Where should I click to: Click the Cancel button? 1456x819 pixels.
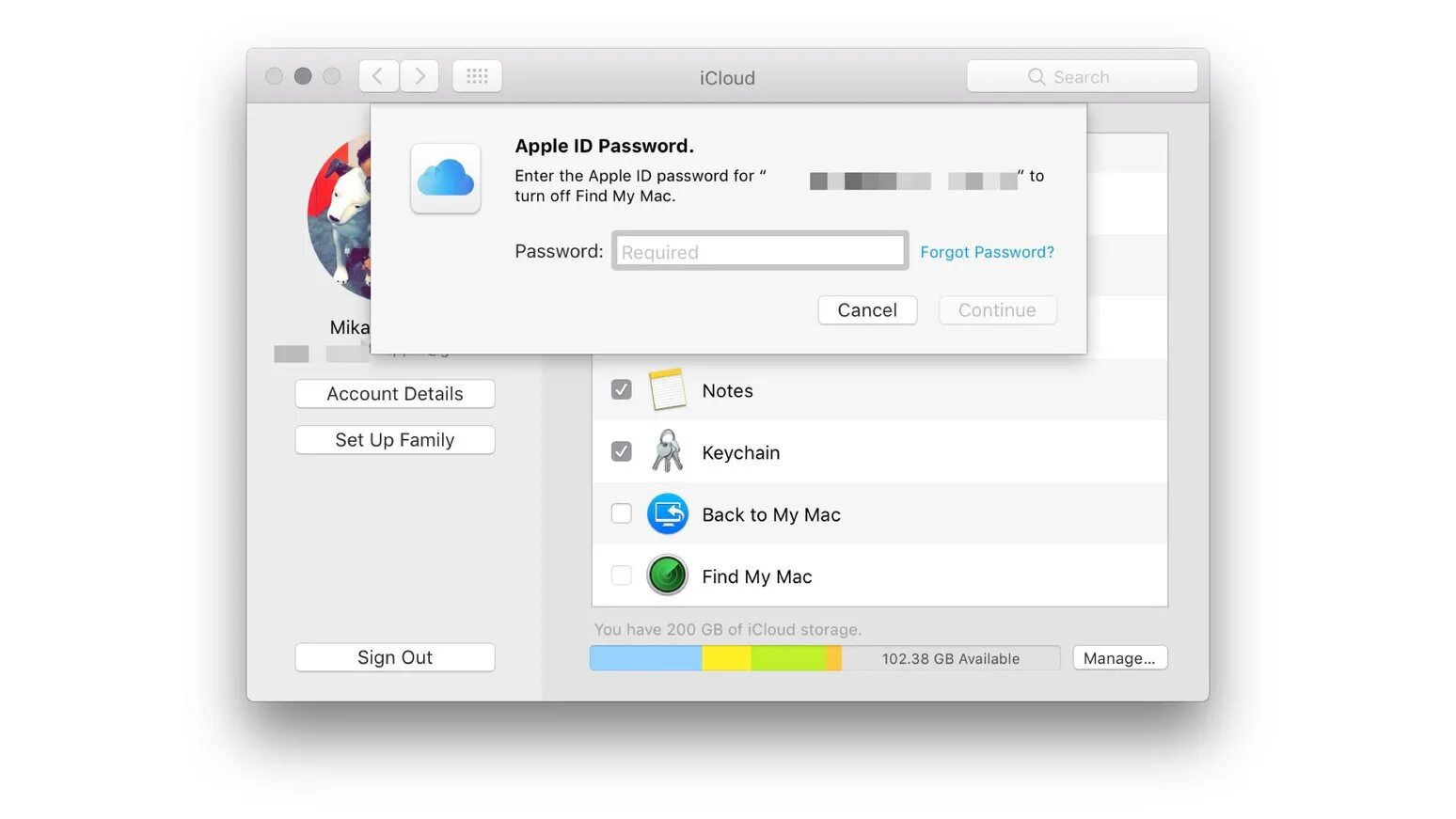(867, 310)
